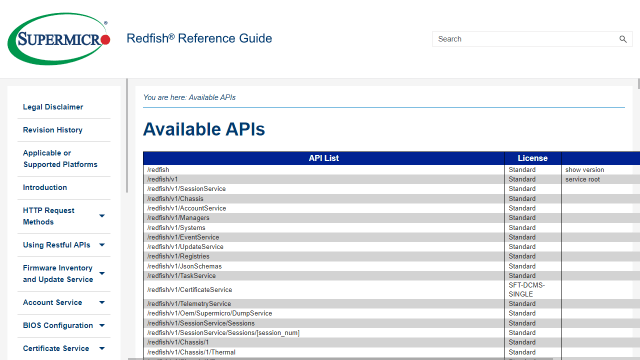Viewport: 640px width, 360px height.
Task: Expand the Using Restful APIs arrow
Action: point(102,245)
